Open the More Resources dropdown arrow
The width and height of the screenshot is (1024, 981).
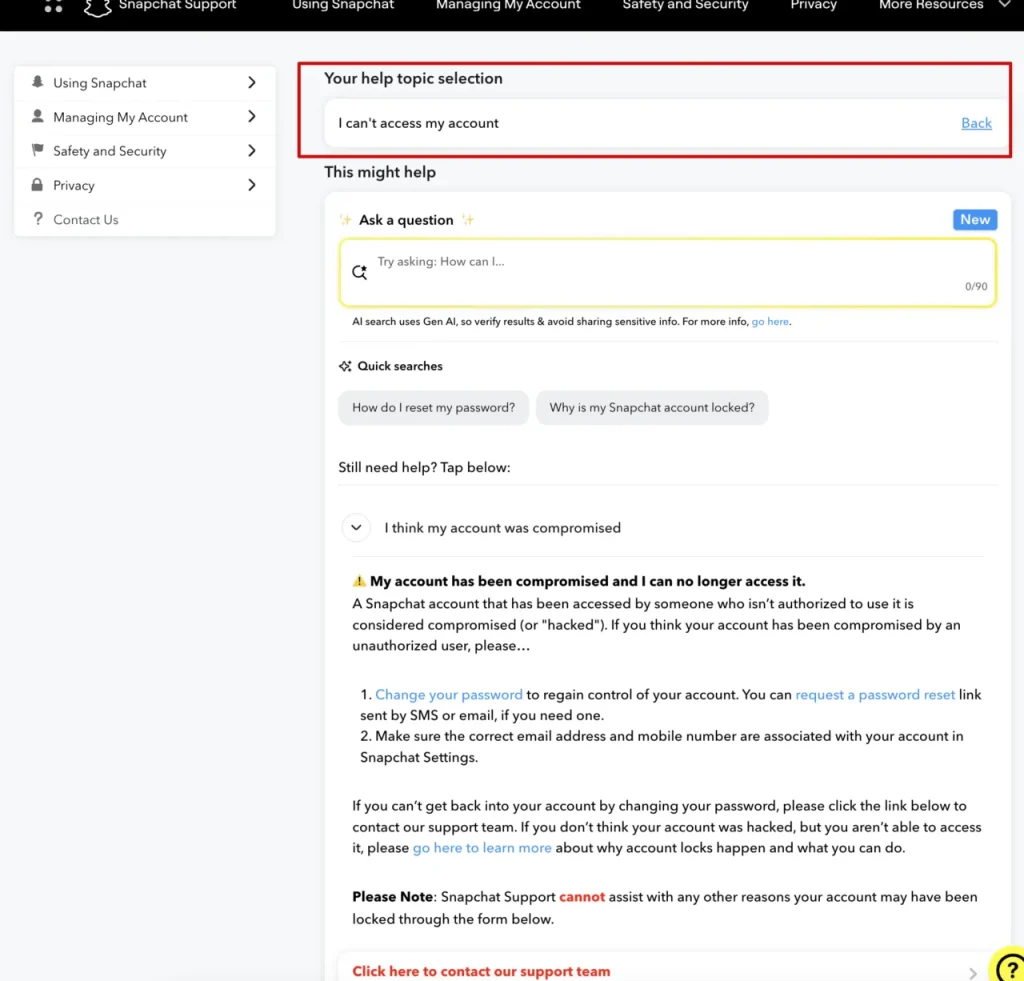click(1005, 5)
